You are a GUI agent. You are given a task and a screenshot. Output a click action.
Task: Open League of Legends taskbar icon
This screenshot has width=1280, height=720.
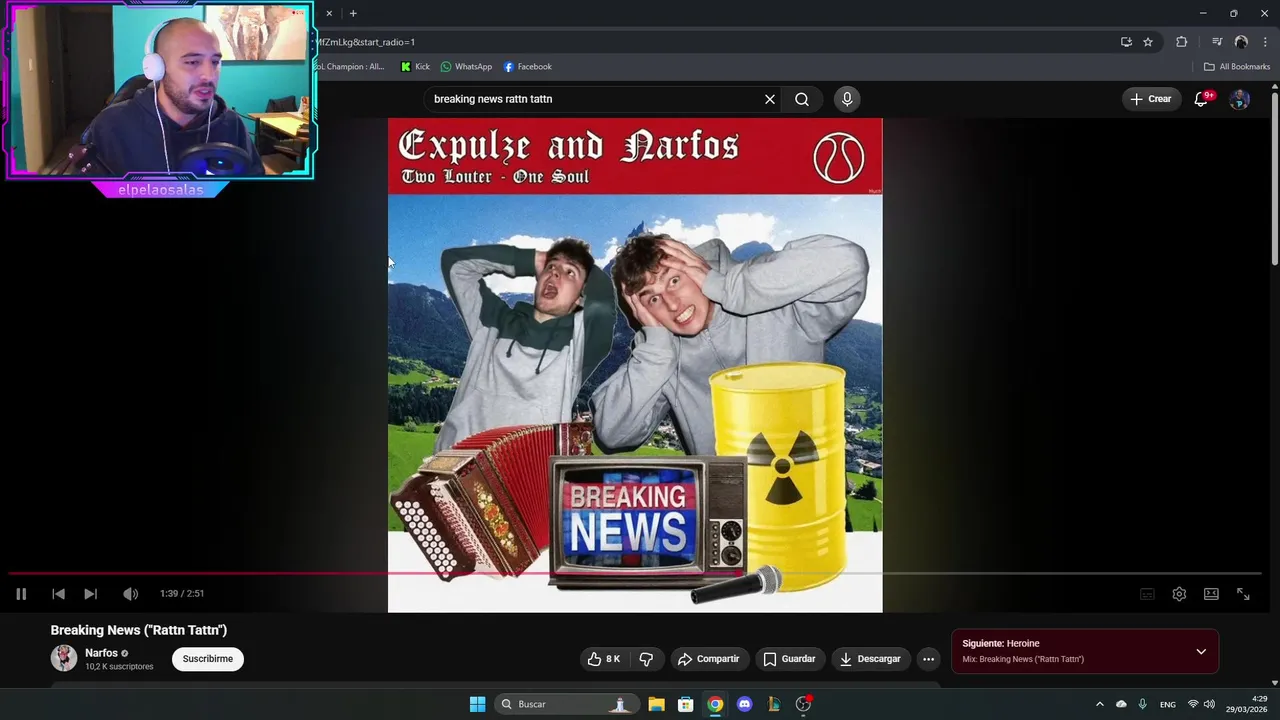coord(773,704)
